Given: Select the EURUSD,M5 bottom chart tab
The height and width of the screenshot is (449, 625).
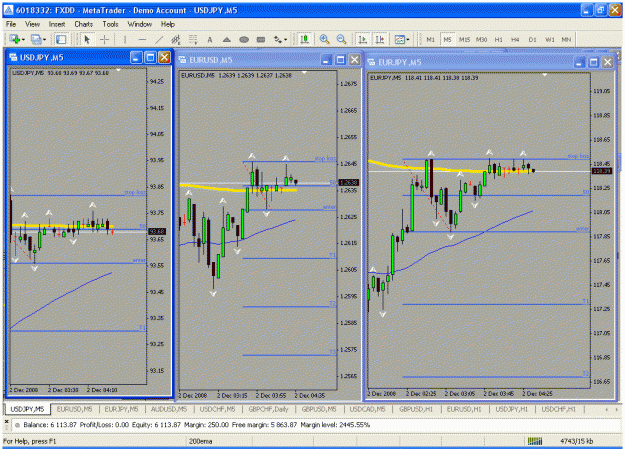Looking at the screenshot, I should pos(75,409).
